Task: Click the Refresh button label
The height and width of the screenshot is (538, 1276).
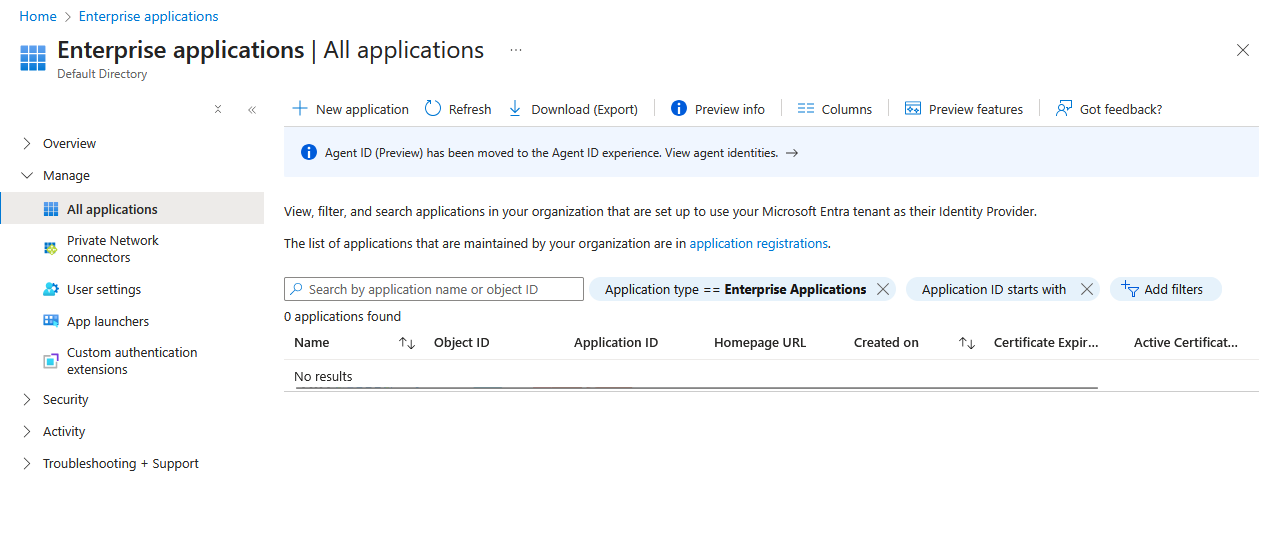Action: click(470, 109)
